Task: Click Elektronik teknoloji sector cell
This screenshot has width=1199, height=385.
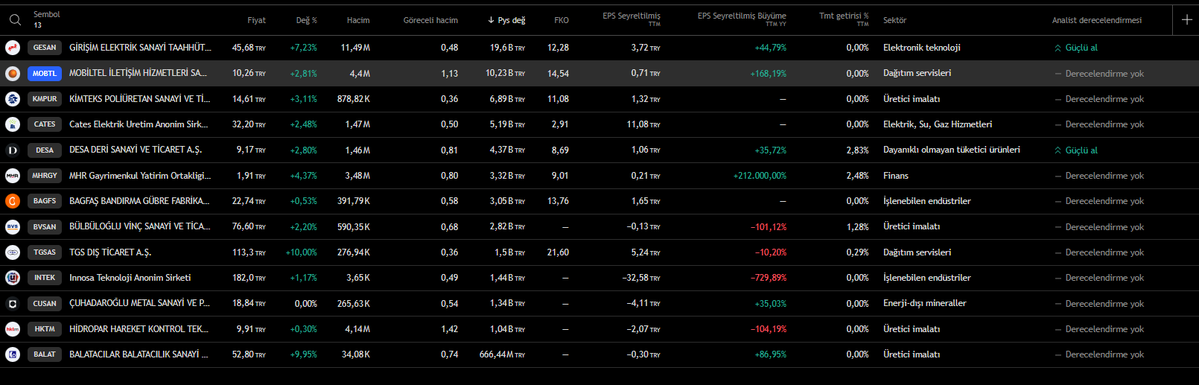Action: point(921,48)
